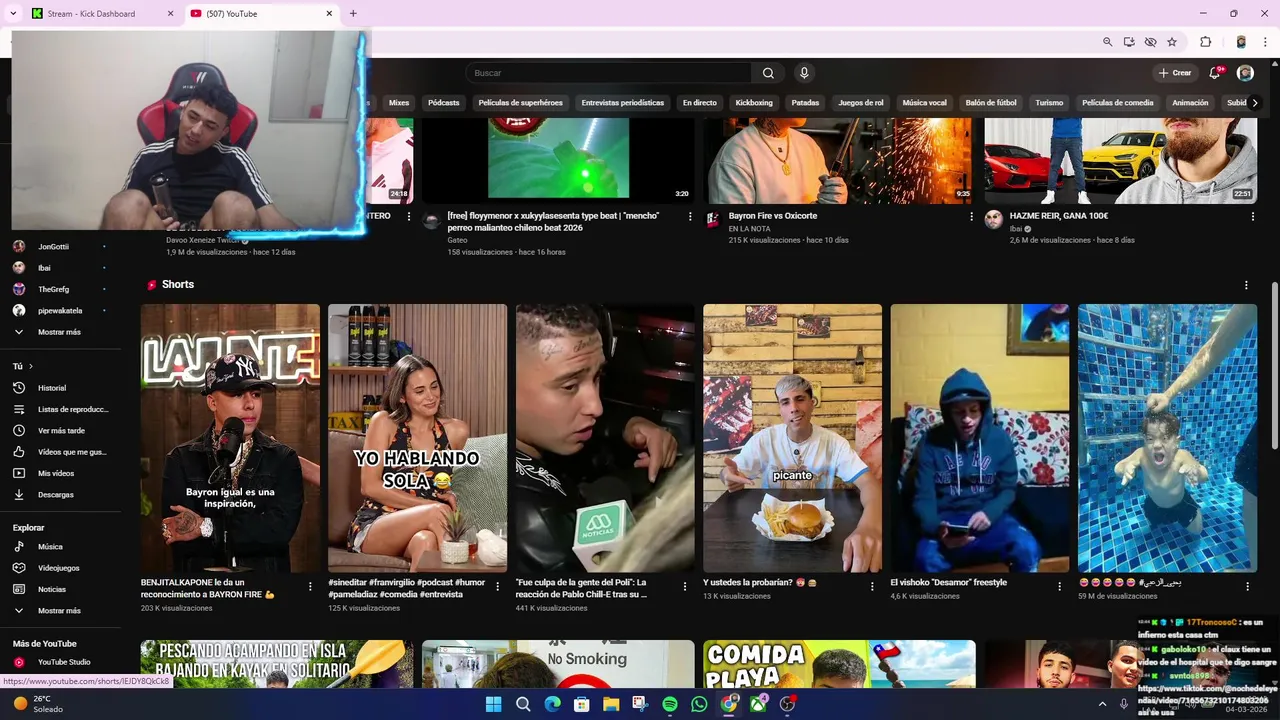Viewport: 1280px width, 720px height.
Task: Open Ver más tarde list
Action: point(60,431)
